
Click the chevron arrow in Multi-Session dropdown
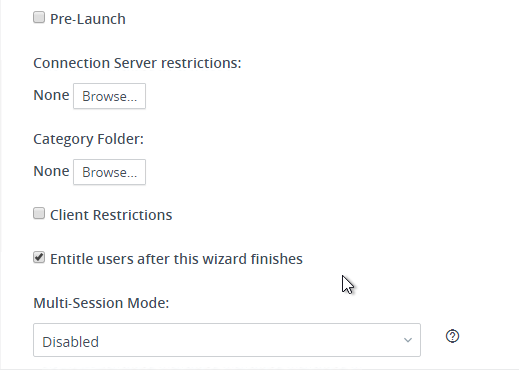[408, 340]
